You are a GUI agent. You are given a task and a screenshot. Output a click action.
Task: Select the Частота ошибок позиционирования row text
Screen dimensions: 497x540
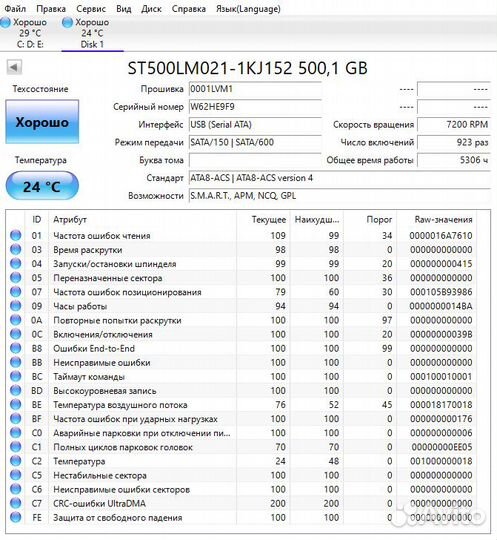click(x=127, y=292)
